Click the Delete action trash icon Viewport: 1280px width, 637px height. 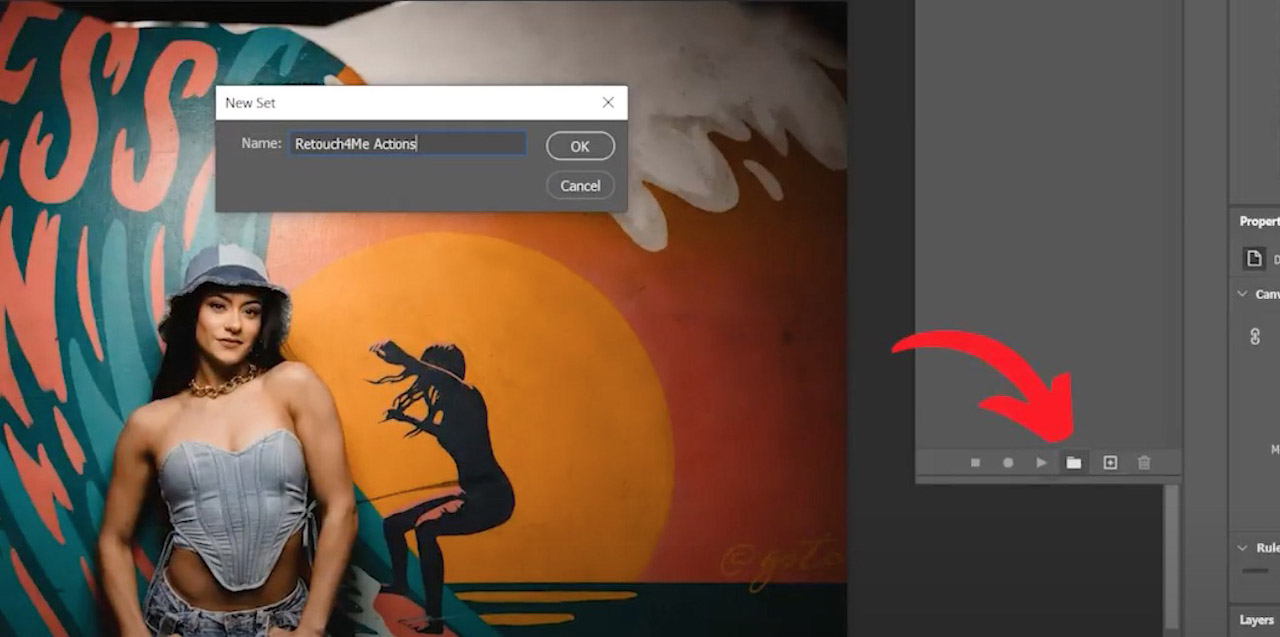(1142, 462)
